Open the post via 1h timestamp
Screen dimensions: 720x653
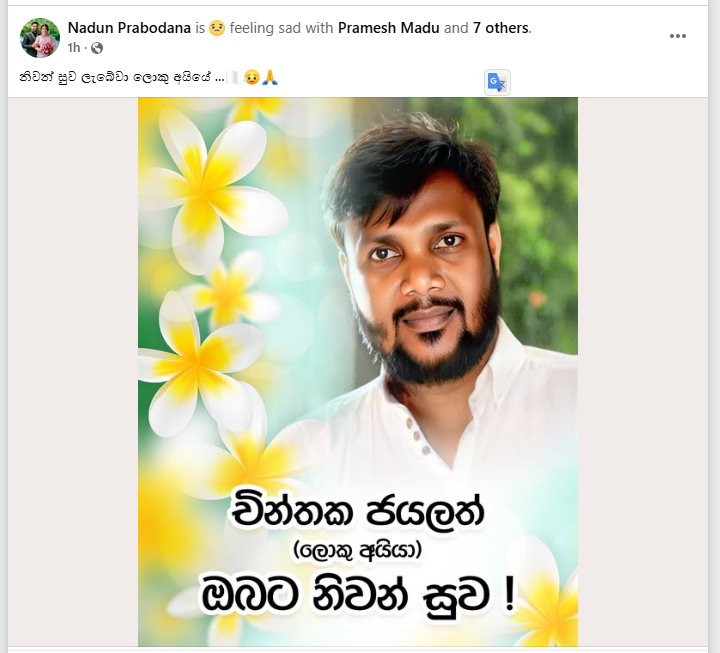(73, 48)
